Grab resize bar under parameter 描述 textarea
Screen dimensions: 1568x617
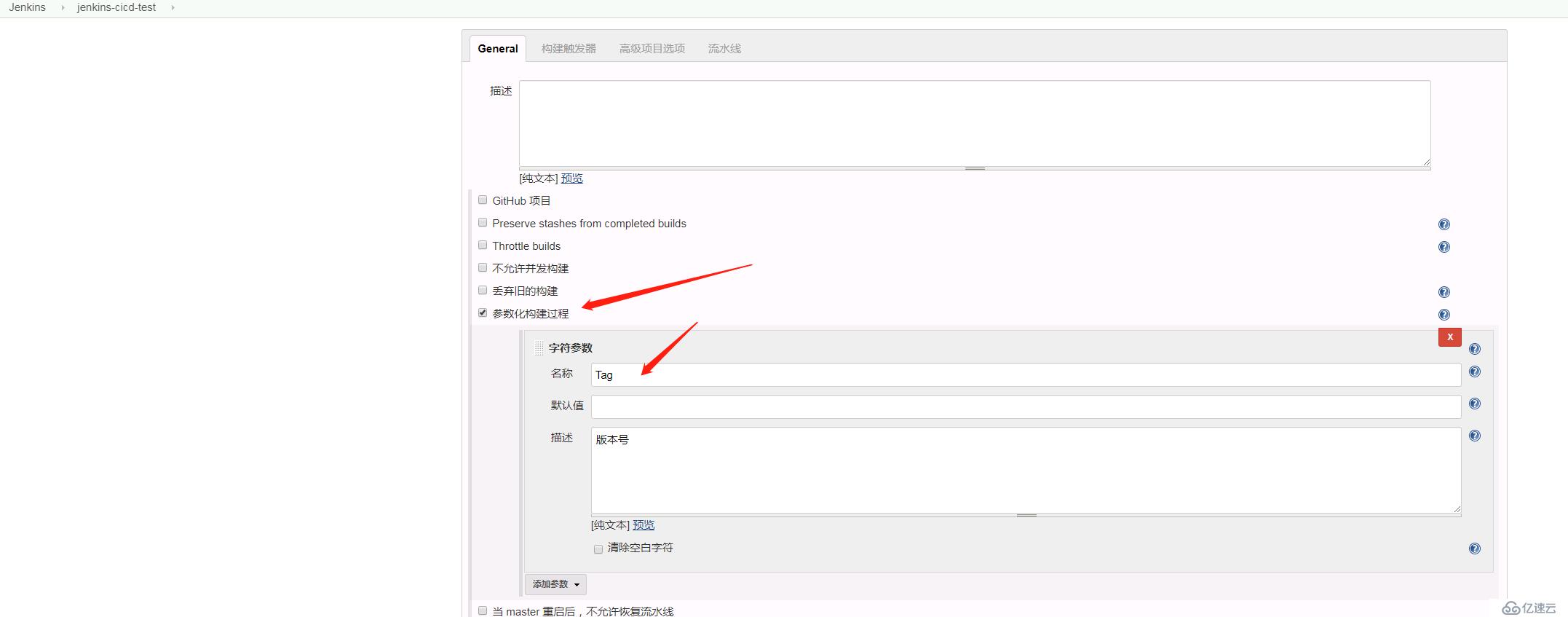(x=1026, y=515)
